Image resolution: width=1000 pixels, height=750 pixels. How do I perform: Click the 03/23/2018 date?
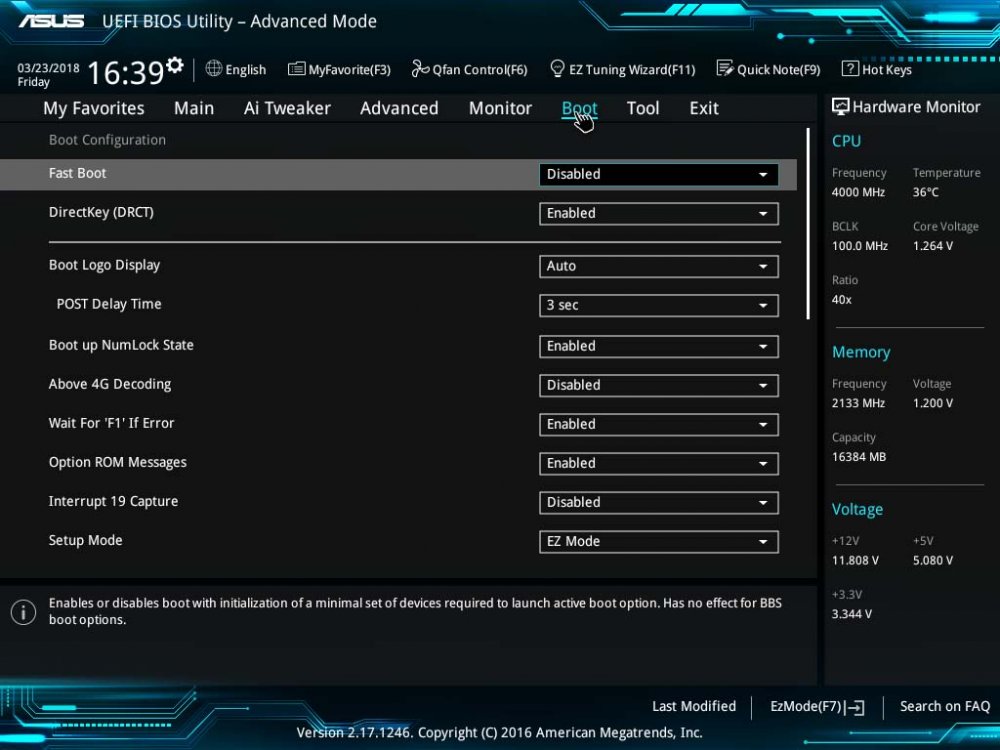pos(48,68)
